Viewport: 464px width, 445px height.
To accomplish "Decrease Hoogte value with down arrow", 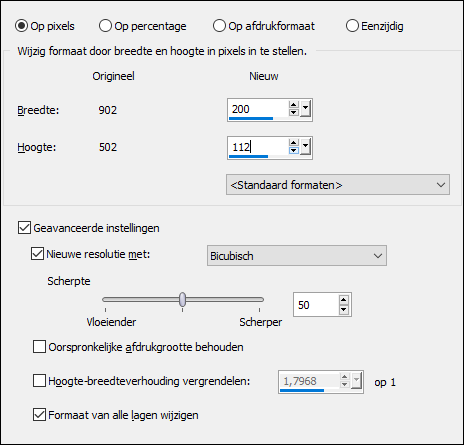I will pos(293,151).
